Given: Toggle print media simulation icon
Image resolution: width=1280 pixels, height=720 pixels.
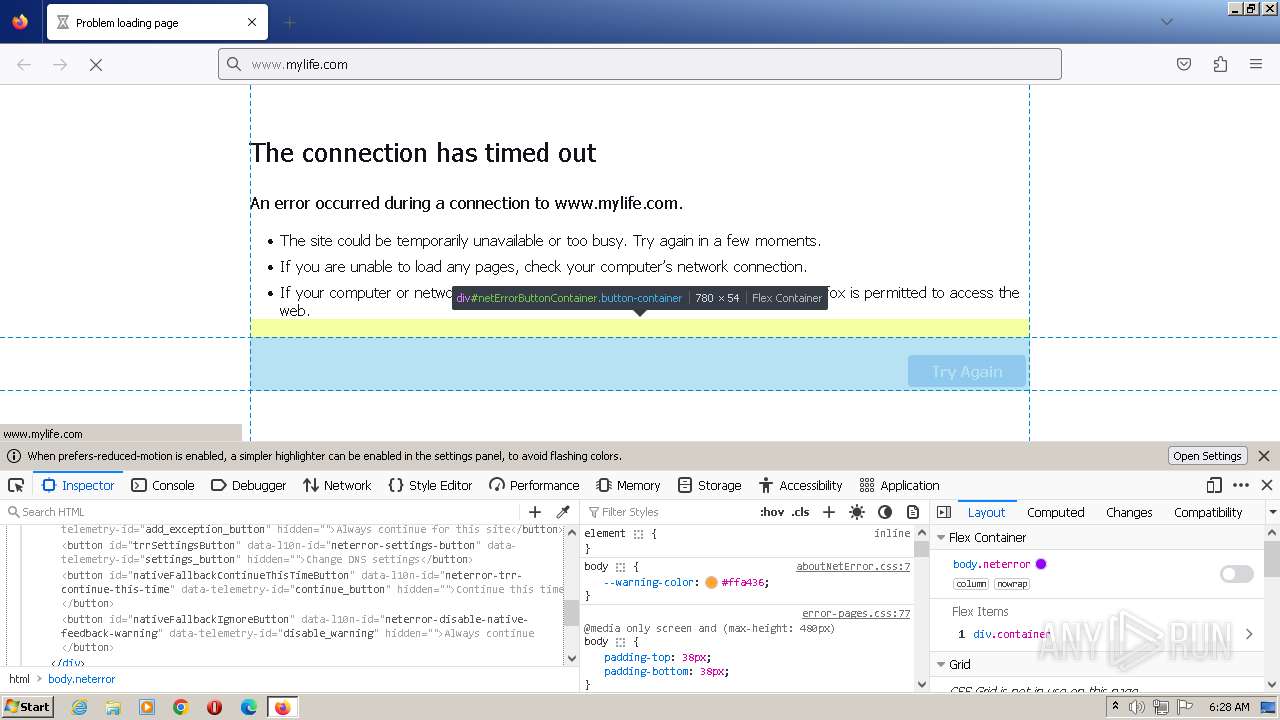Looking at the screenshot, I should point(913,512).
